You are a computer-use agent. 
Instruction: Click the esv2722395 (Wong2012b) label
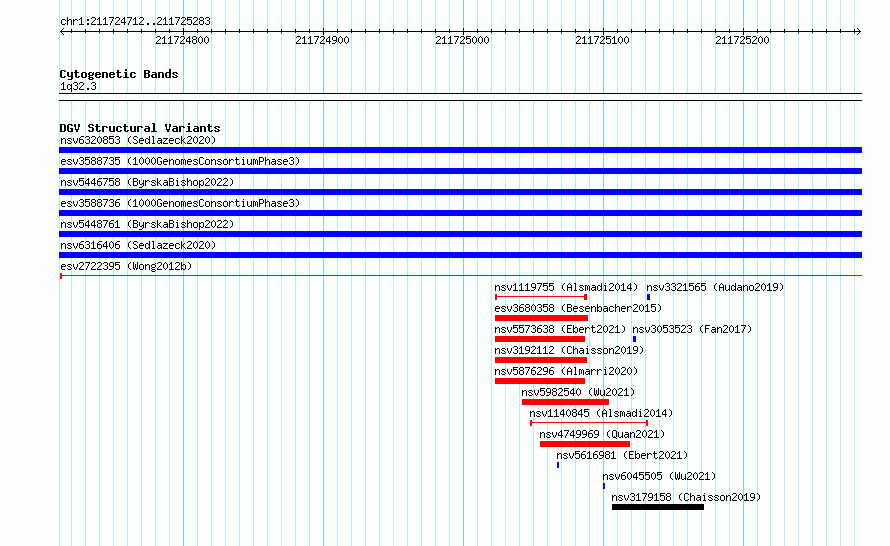pyautogui.click(x=126, y=266)
